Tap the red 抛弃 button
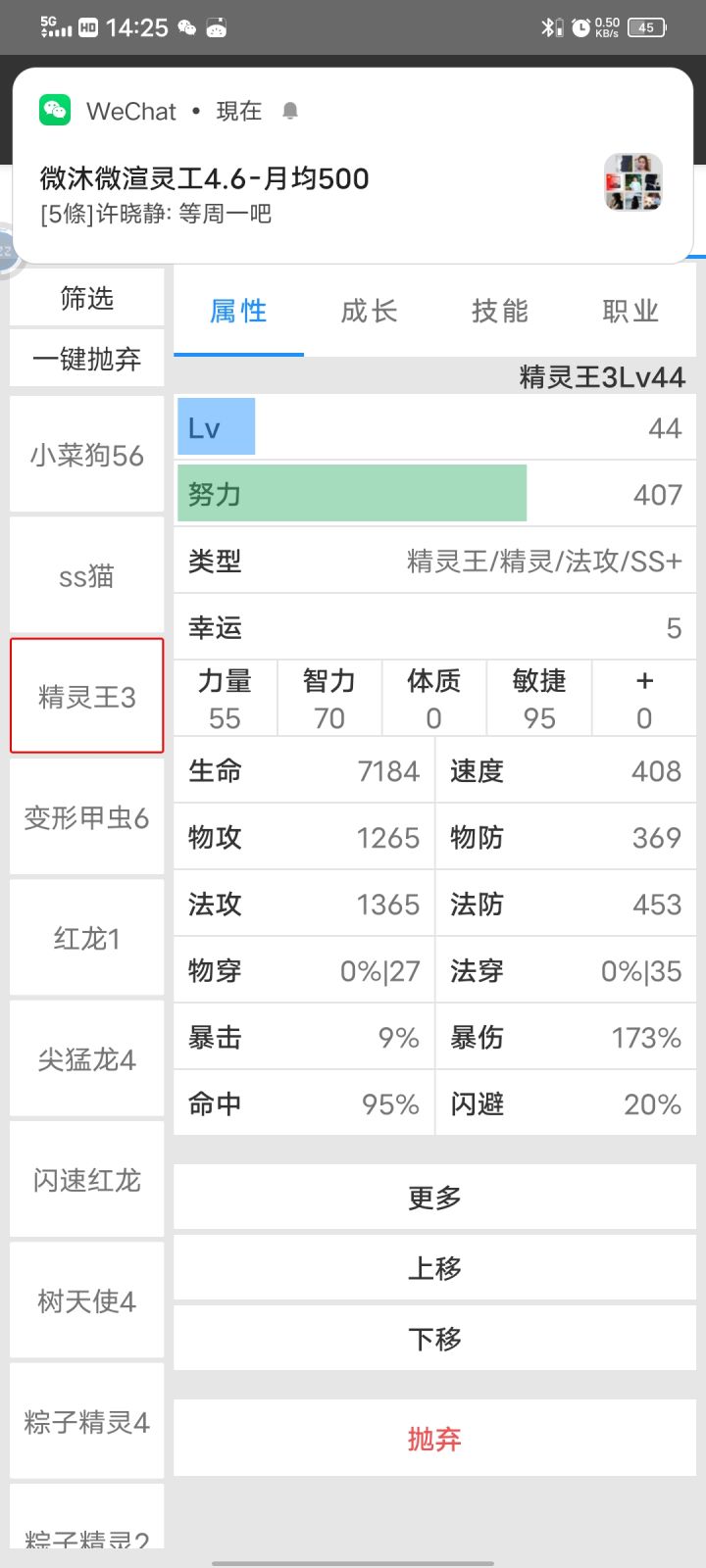The height and width of the screenshot is (1568, 706). click(x=434, y=1439)
